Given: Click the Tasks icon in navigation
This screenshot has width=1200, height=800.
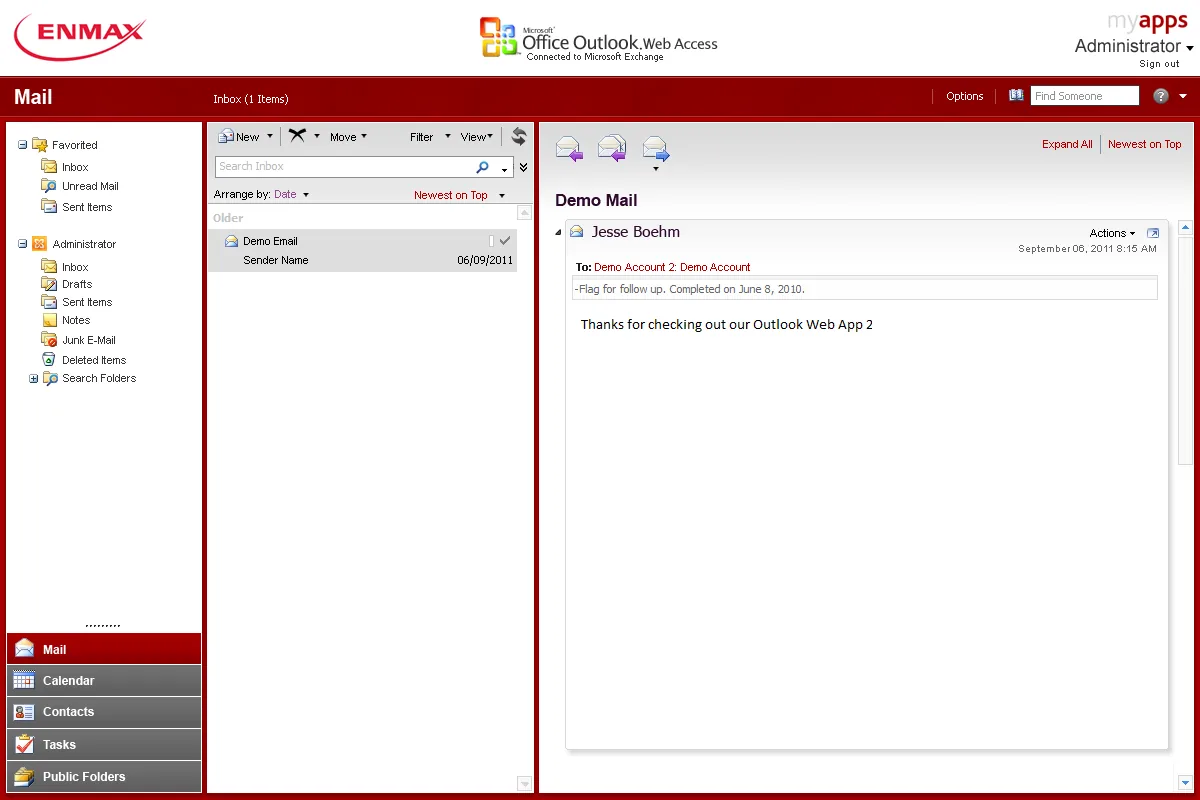Looking at the screenshot, I should (x=24, y=744).
